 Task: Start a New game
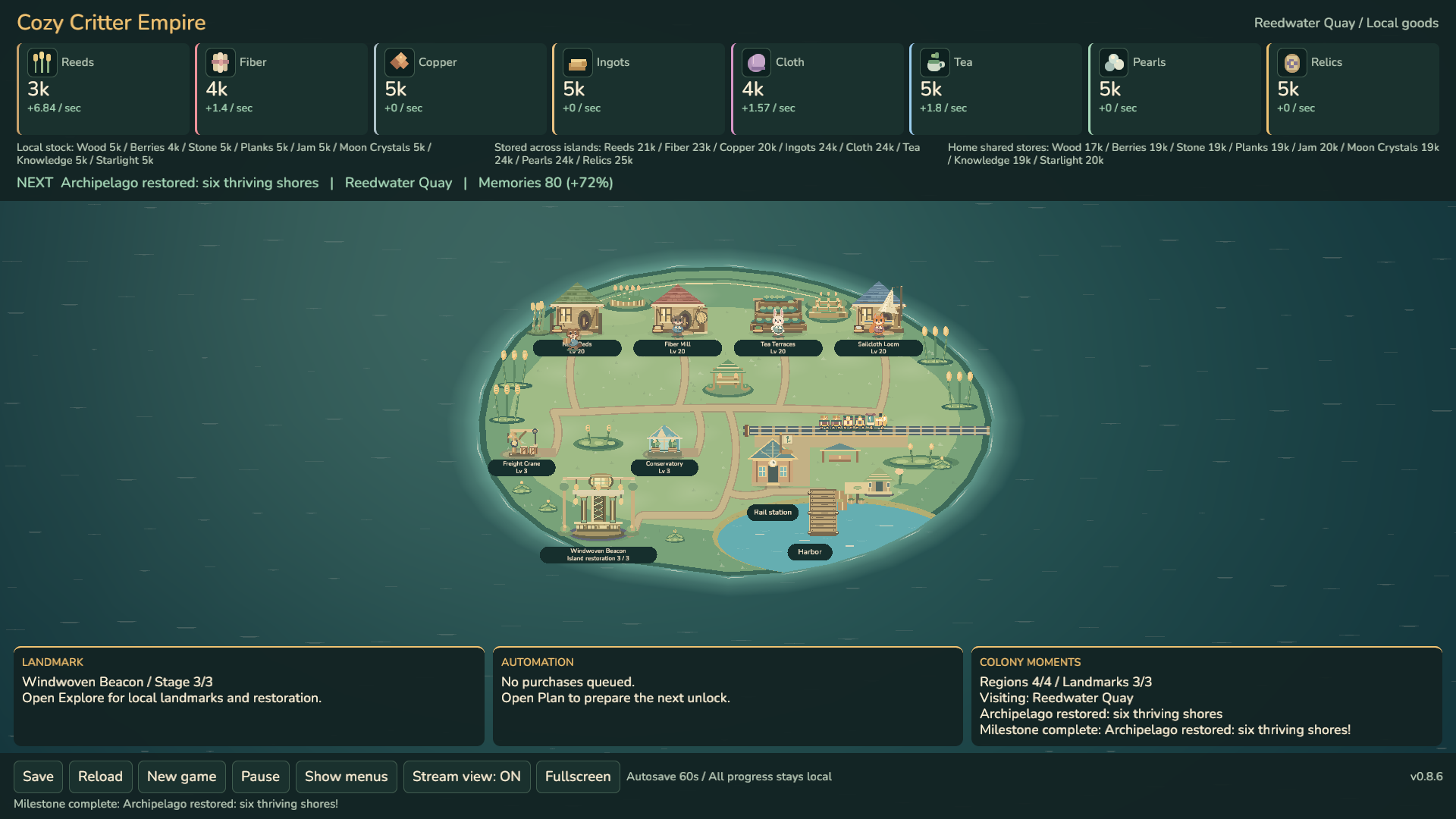click(181, 777)
